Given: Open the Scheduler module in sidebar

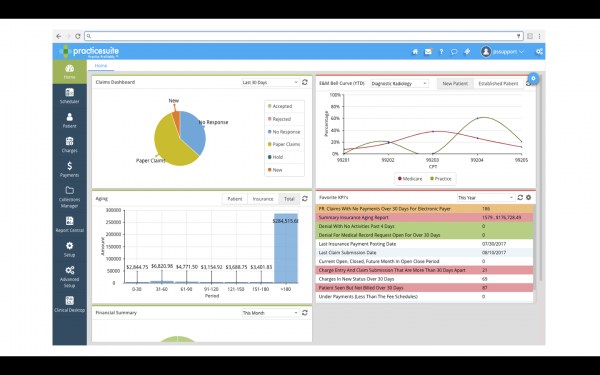Looking at the screenshot, I should coord(70,96).
